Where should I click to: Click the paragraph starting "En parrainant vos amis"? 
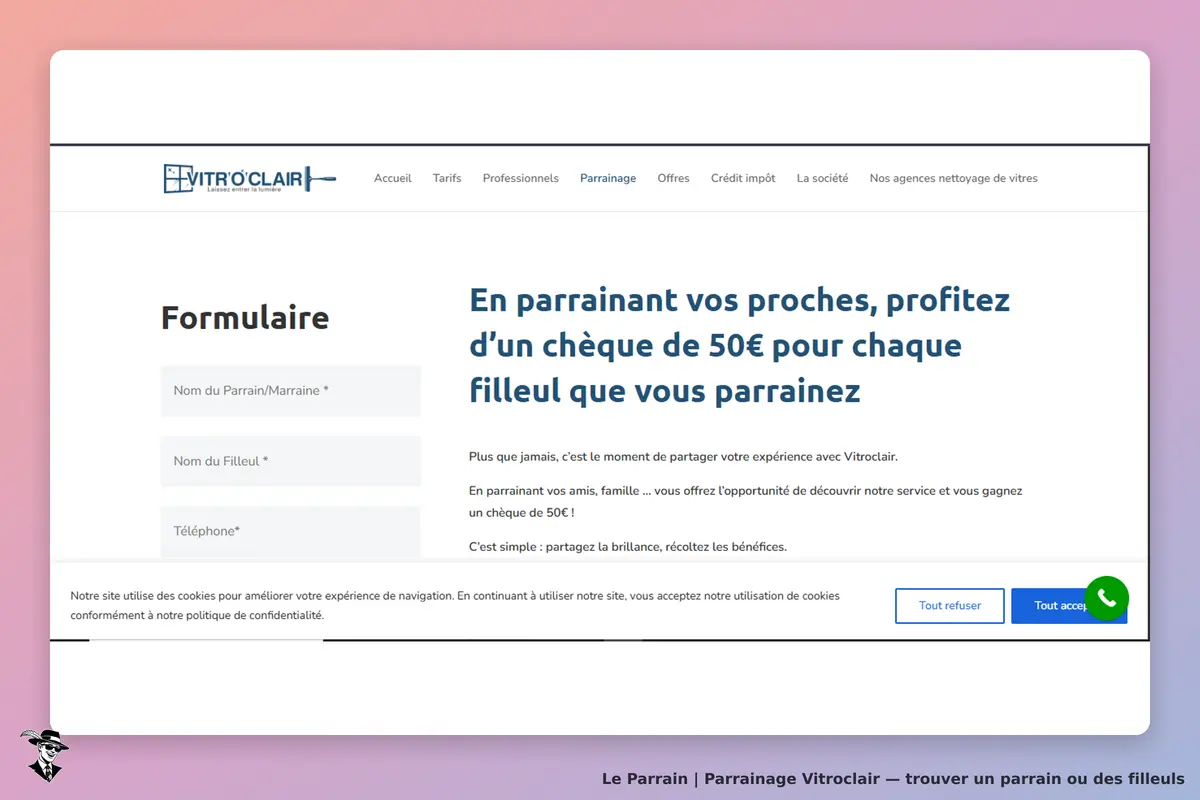click(x=746, y=502)
